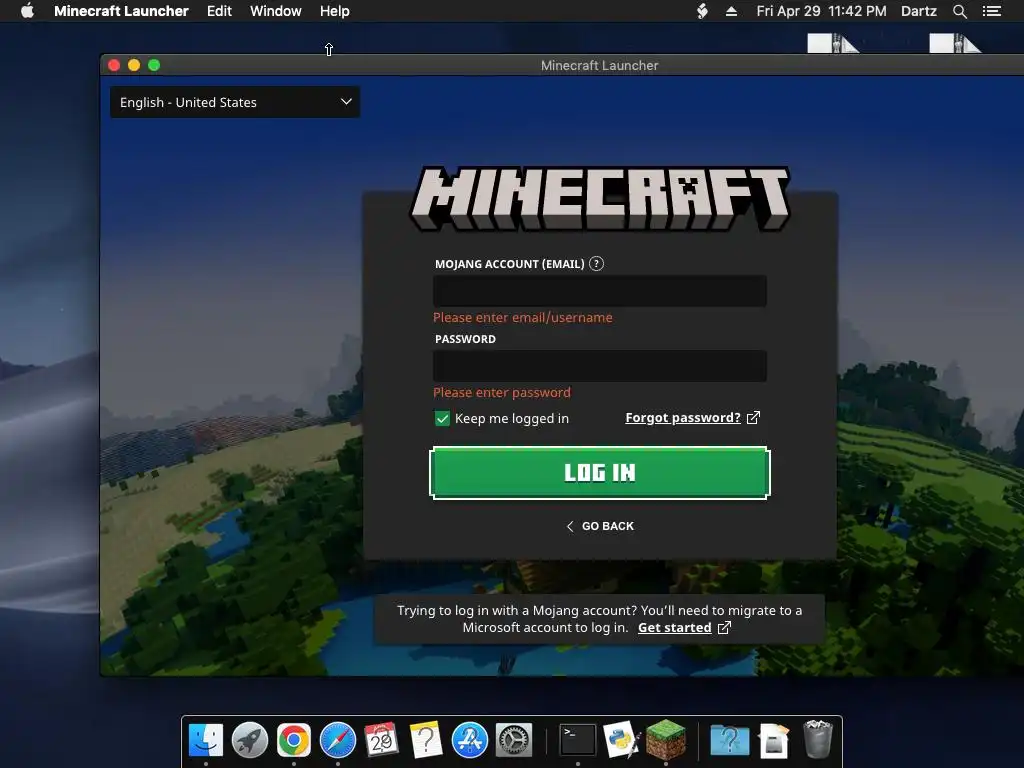The width and height of the screenshot is (1024, 768).
Task: Click the Minecraft logo
Action: point(600,199)
